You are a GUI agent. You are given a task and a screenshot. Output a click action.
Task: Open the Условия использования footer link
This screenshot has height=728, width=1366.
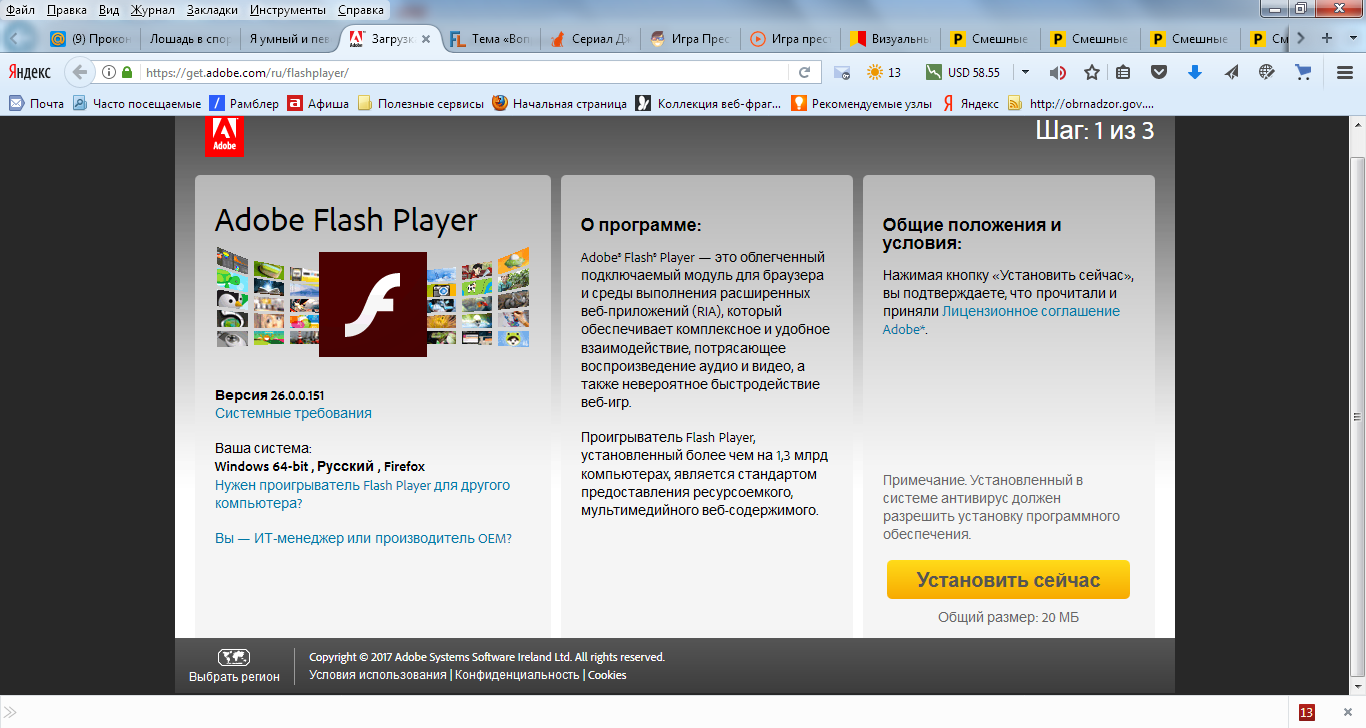click(x=378, y=675)
